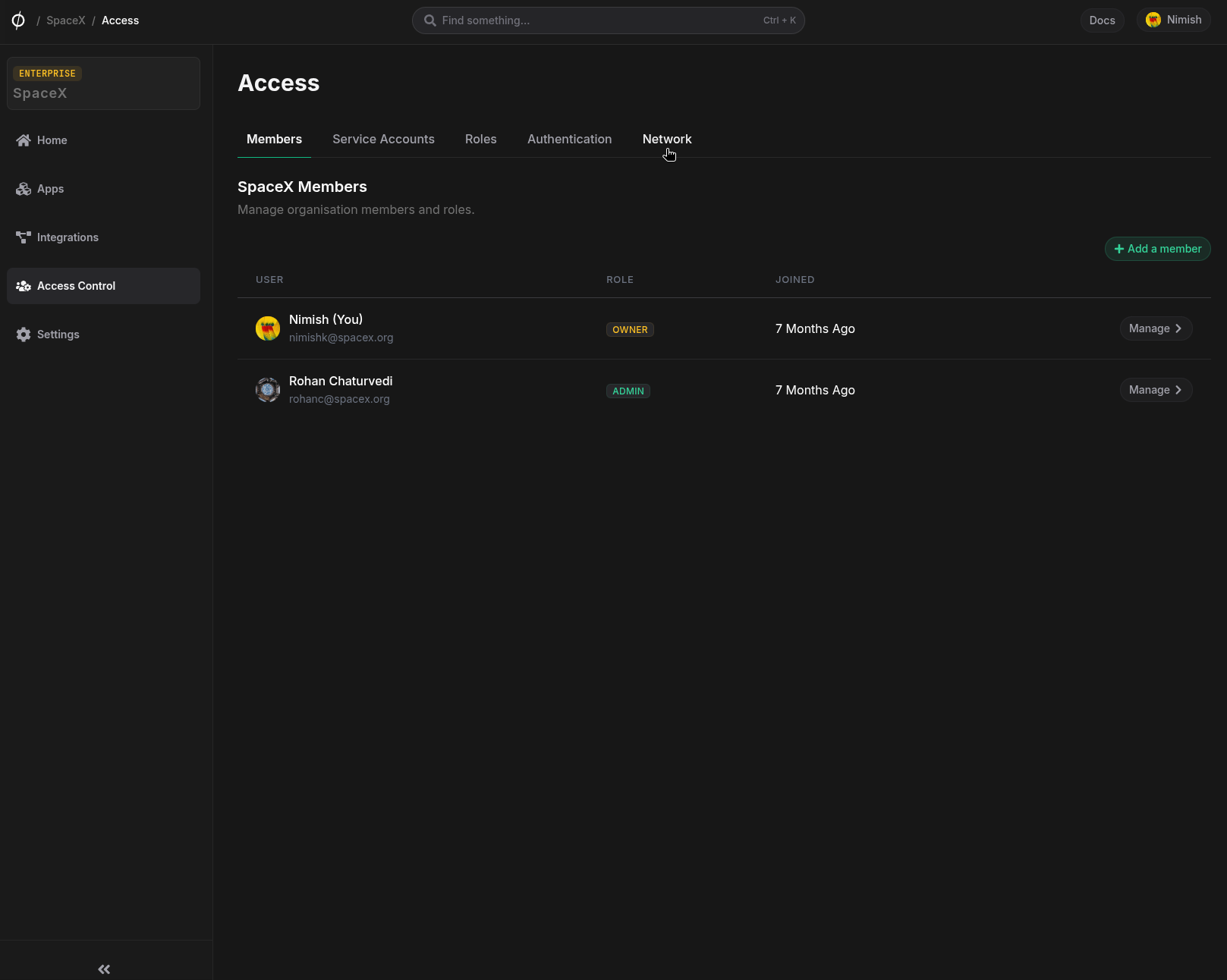Open Manage for Rohan Chaturvedi

1156,390
